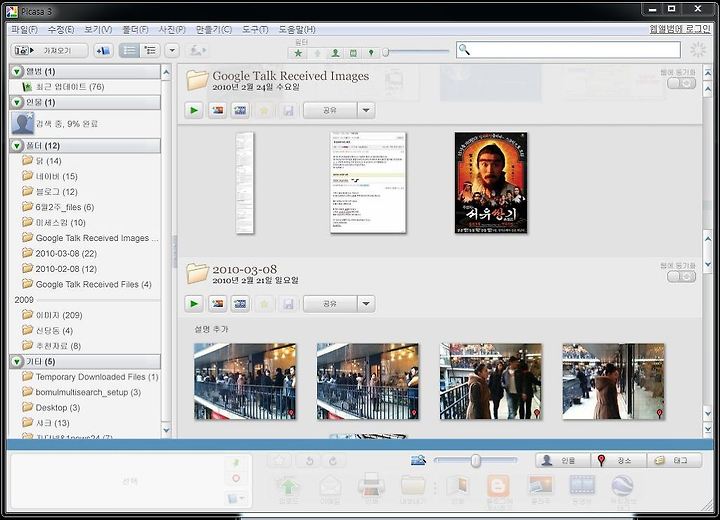Play slideshow for Google Talk Received Images folder

pyautogui.click(x=194, y=110)
